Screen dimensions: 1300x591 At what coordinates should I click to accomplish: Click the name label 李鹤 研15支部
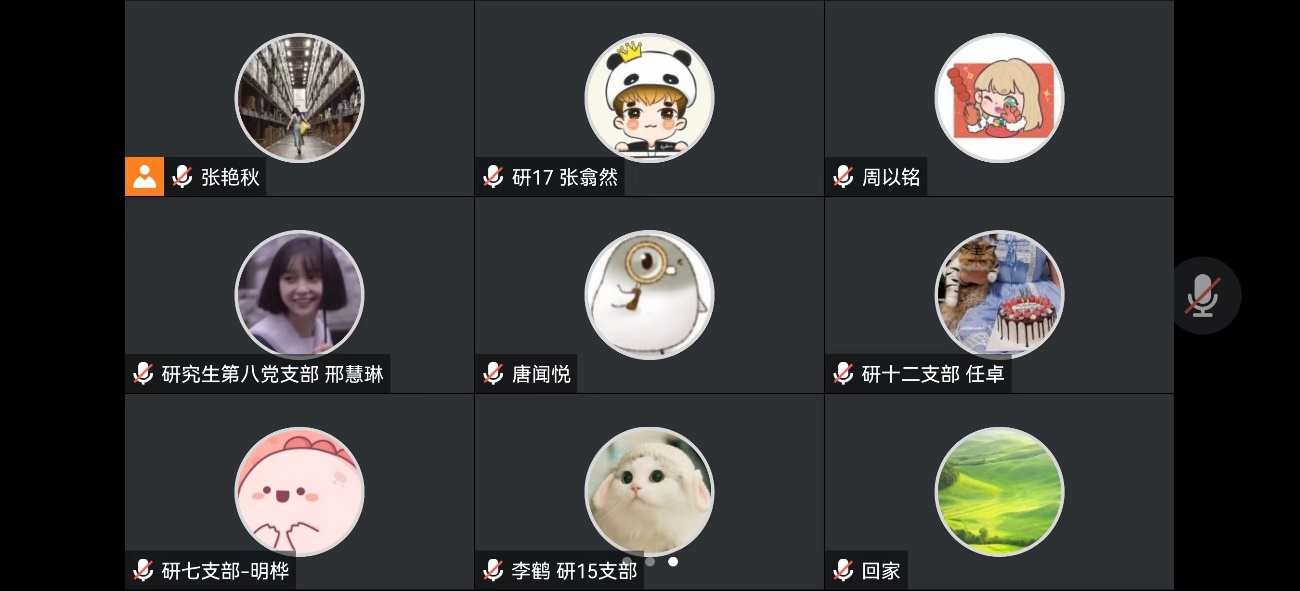coord(574,571)
